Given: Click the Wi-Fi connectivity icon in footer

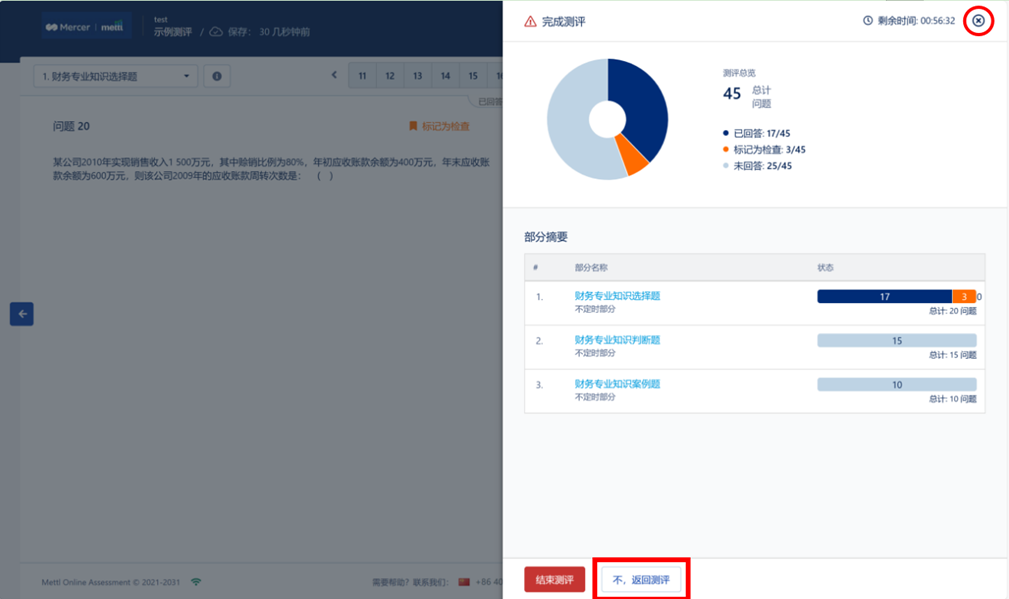Looking at the screenshot, I should click(x=197, y=581).
